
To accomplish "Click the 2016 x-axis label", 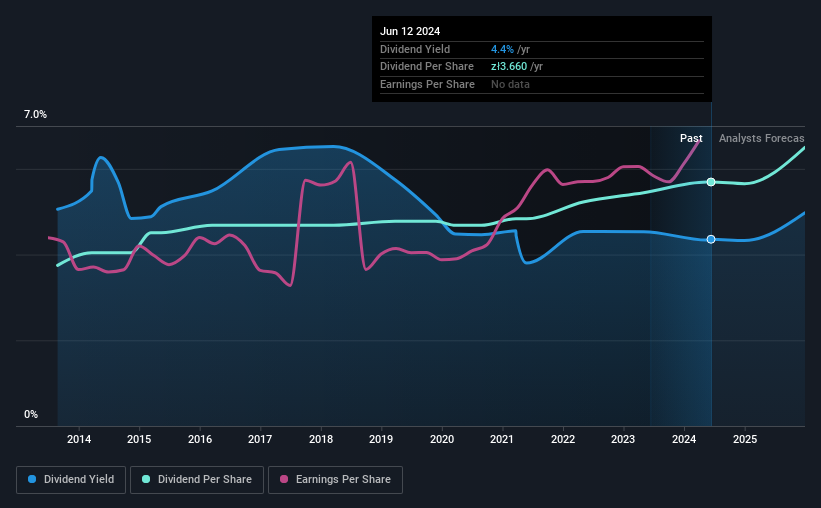I will coord(199,439).
